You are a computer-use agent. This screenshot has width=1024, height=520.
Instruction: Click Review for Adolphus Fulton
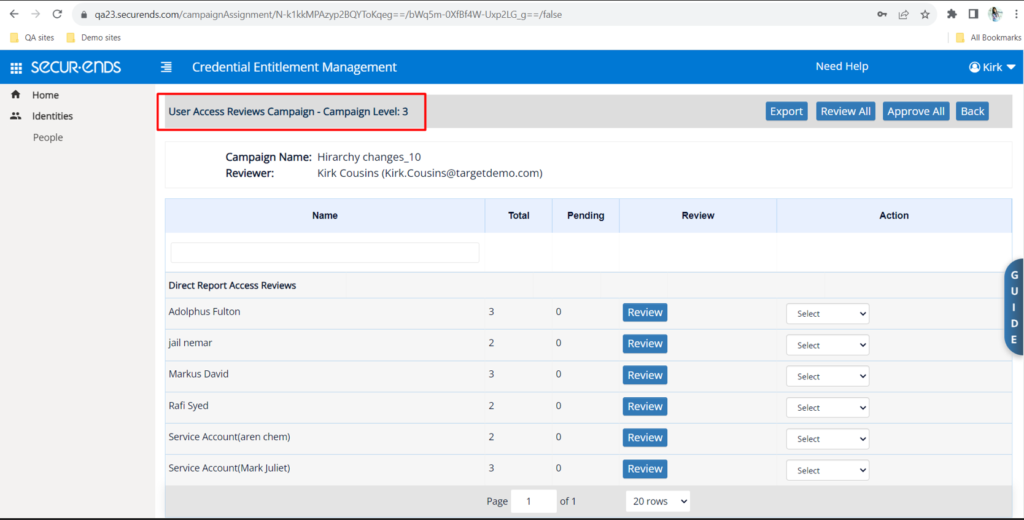click(x=645, y=312)
